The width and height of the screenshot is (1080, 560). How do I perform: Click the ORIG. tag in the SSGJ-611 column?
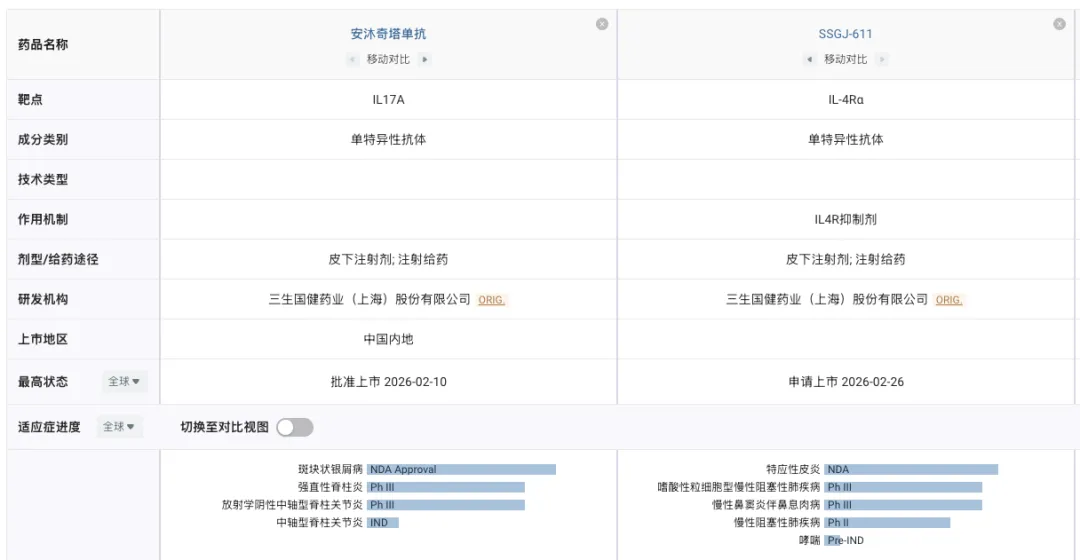click(949, 300)
